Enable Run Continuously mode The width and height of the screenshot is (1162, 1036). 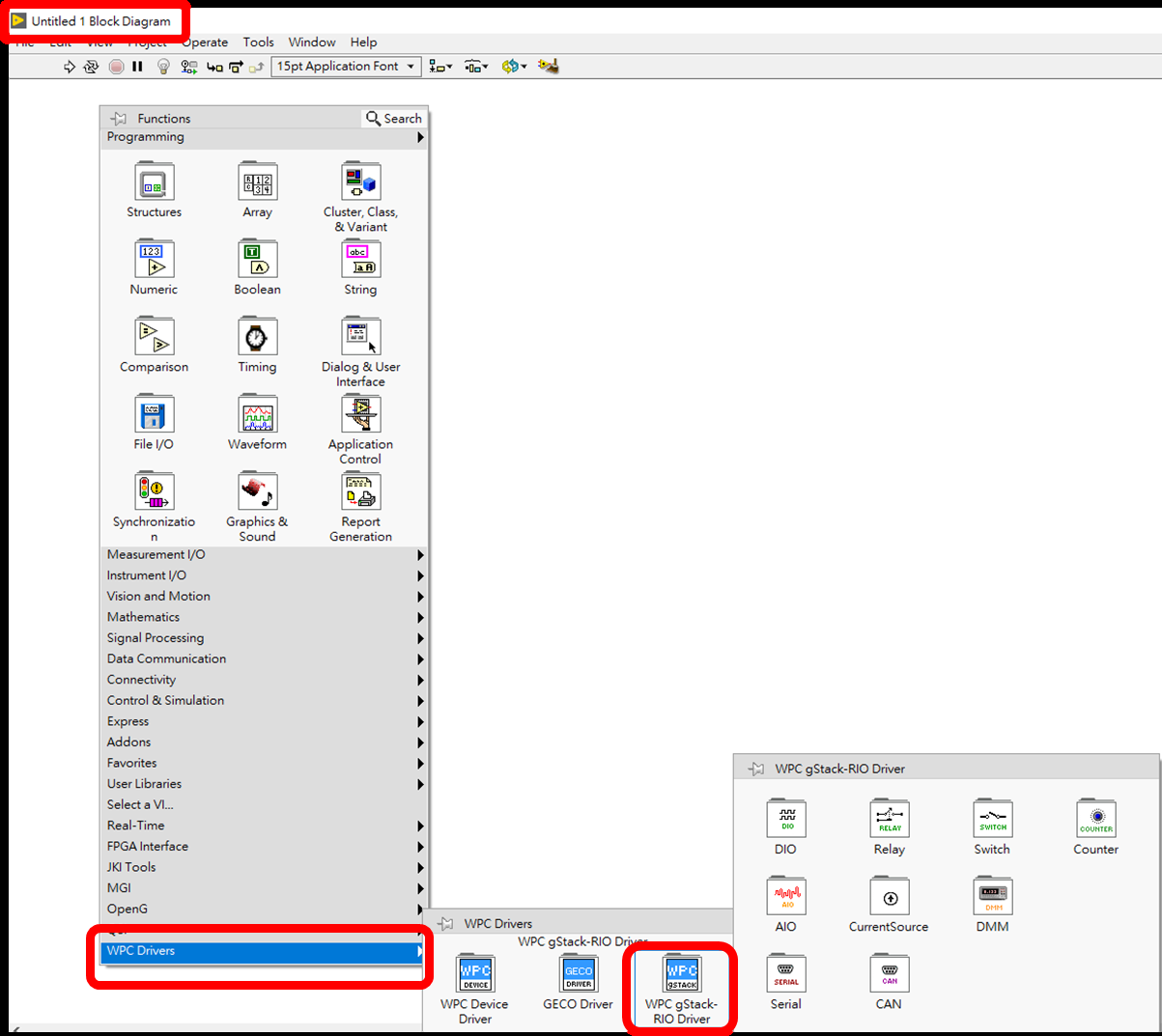click(91, 66)
